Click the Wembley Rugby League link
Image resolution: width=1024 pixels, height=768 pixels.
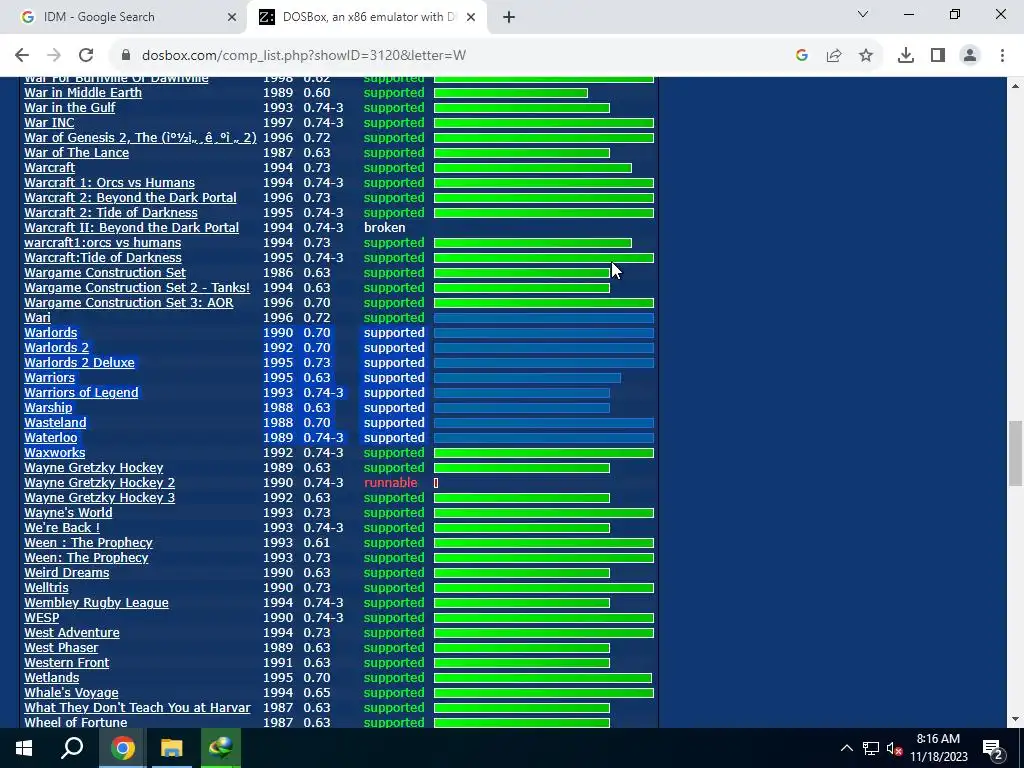tap(96, 603)
